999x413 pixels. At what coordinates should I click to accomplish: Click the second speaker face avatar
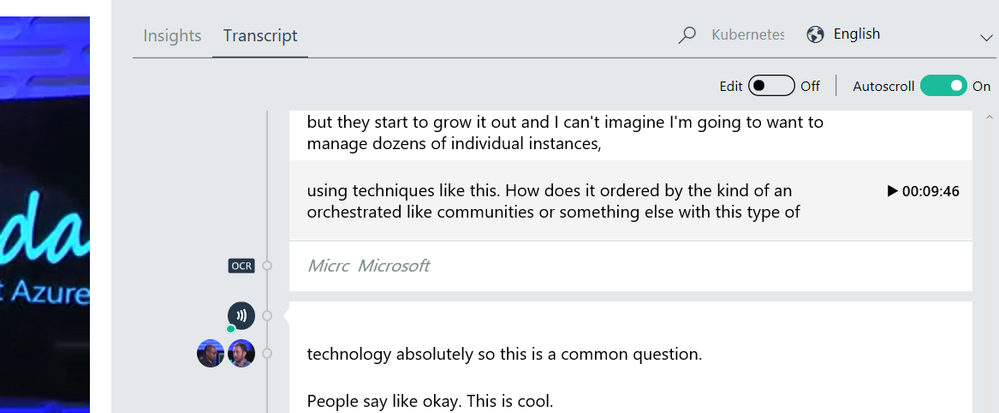coord(241,353)
